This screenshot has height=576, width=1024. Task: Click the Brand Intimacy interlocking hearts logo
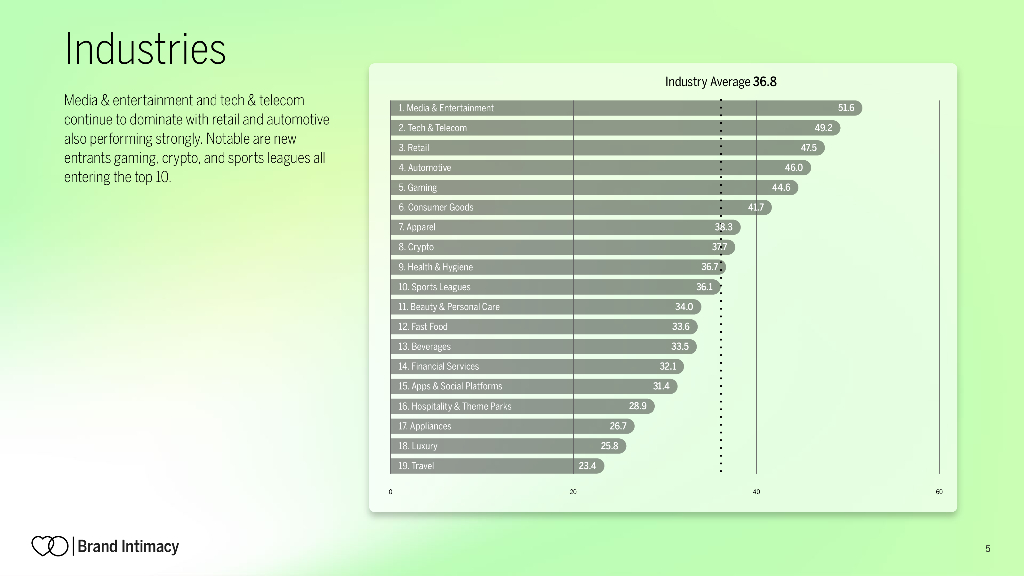pyautogui.click(x=49, y=546)
